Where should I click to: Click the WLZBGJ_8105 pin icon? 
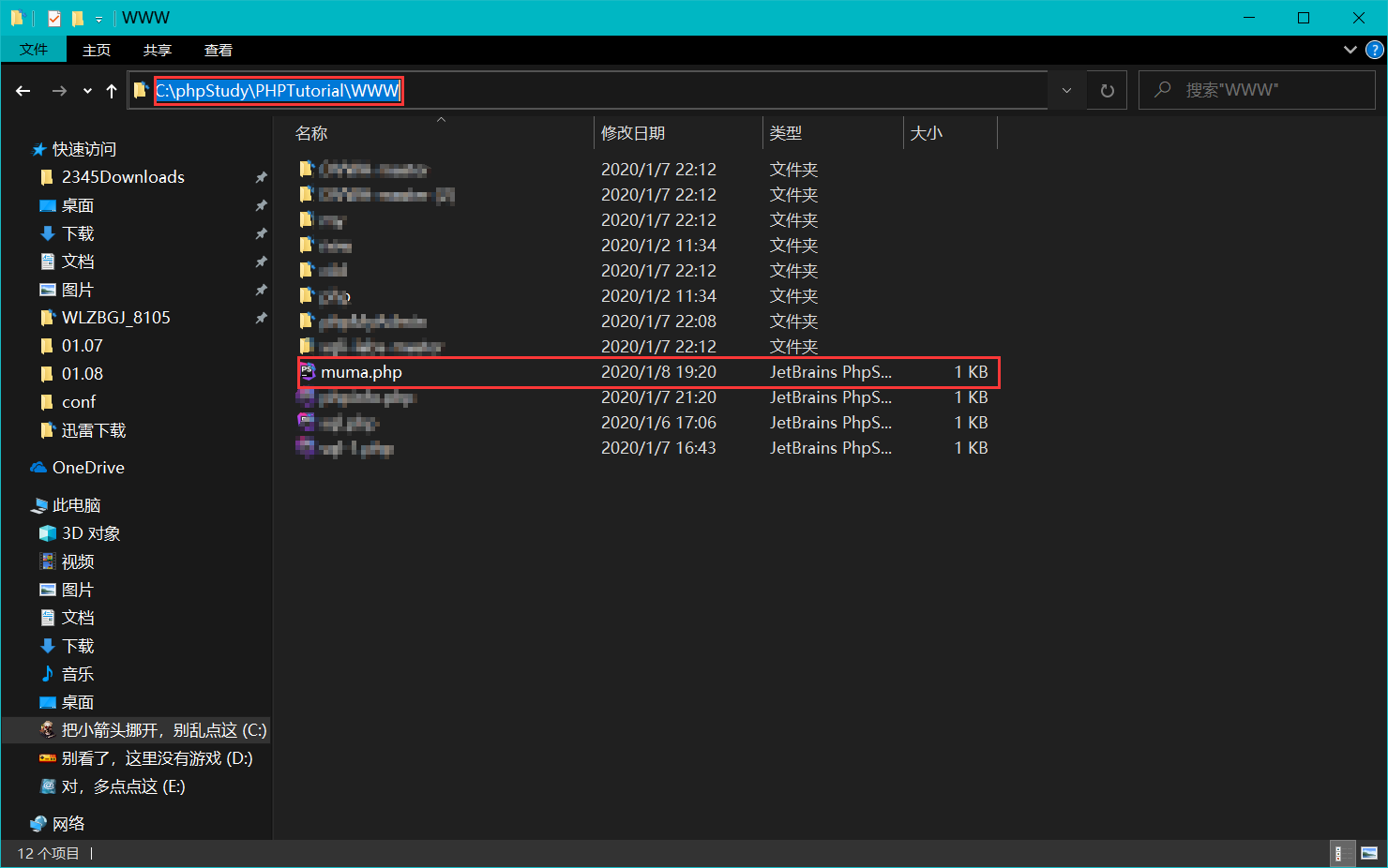click(261, 318)
